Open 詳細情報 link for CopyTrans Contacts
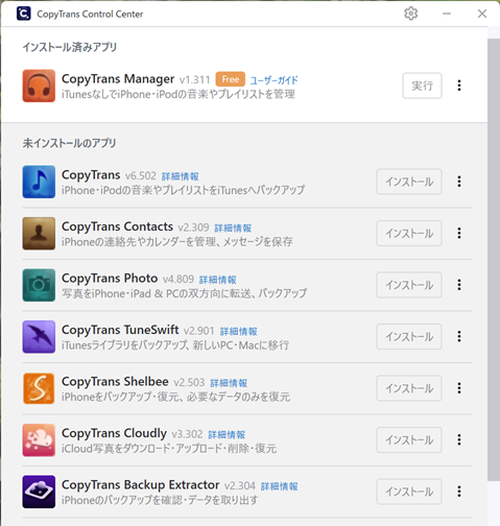Screen dimensions: 500x526 tap(233, 228)
